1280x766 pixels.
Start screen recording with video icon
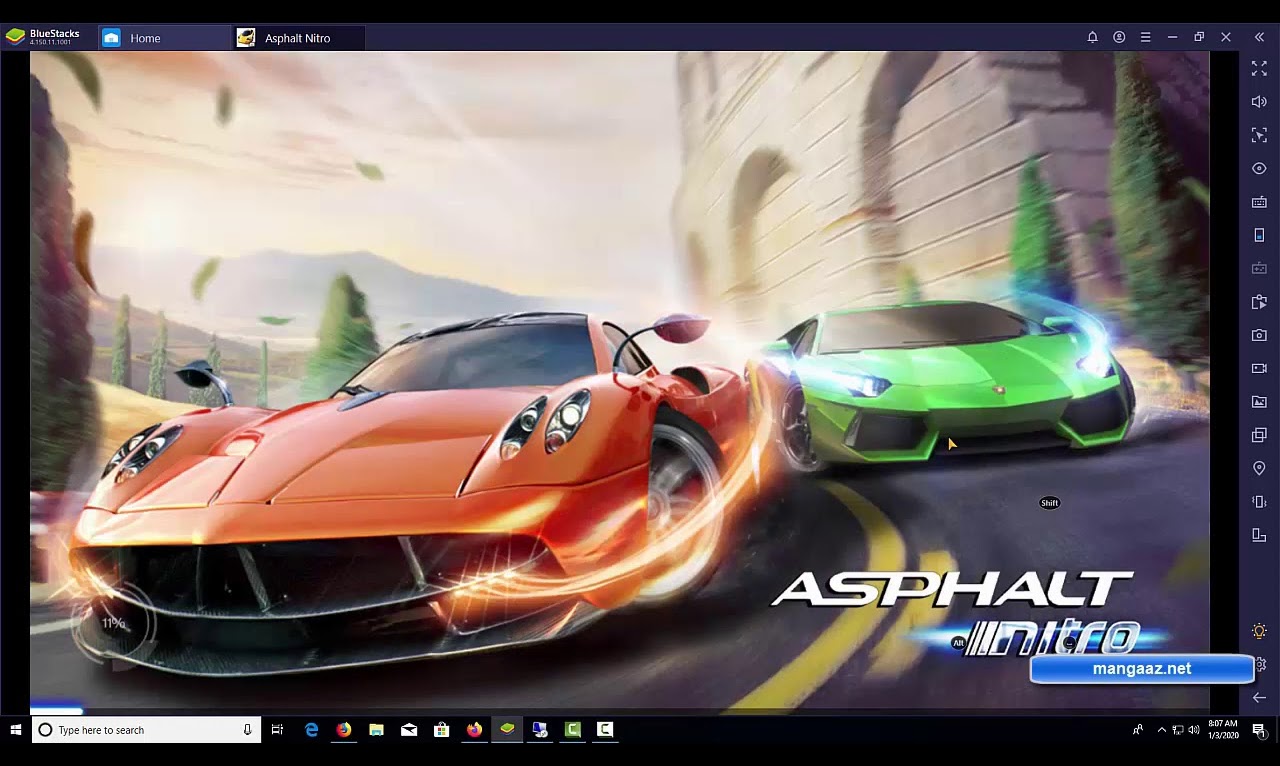(1259, 368)
